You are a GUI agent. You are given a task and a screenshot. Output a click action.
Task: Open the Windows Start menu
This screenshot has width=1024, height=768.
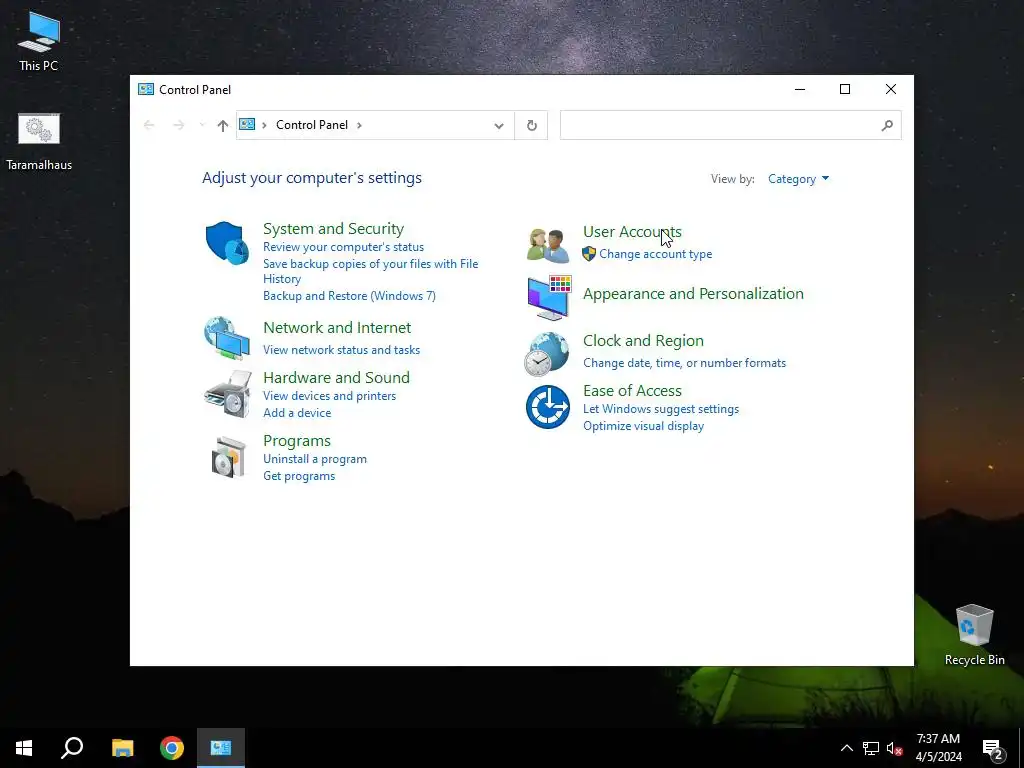[24, 748]
